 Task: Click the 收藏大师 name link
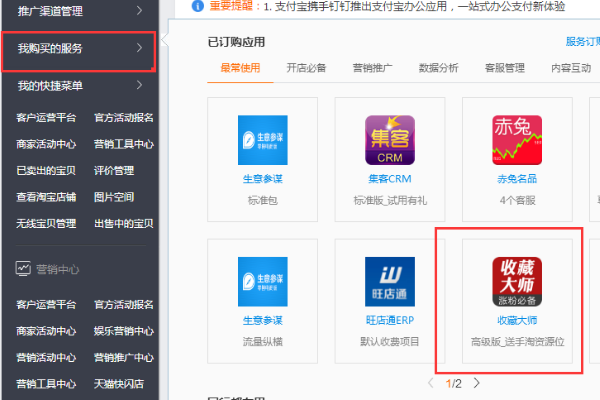point(517,320)
